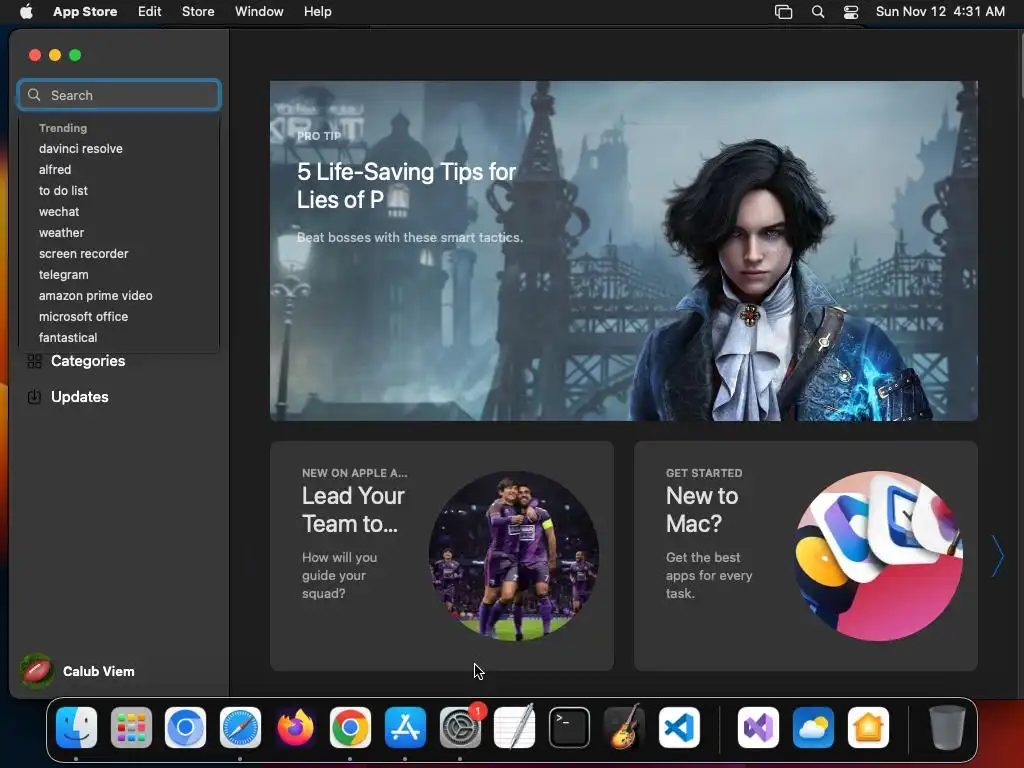Click the app icons circular artwork
Viewport: 1024px width, 768px height.
(878, 556)
